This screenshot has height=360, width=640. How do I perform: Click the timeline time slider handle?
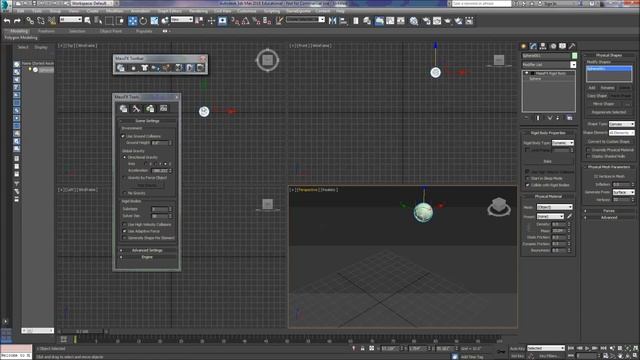(x=82, y=331)
